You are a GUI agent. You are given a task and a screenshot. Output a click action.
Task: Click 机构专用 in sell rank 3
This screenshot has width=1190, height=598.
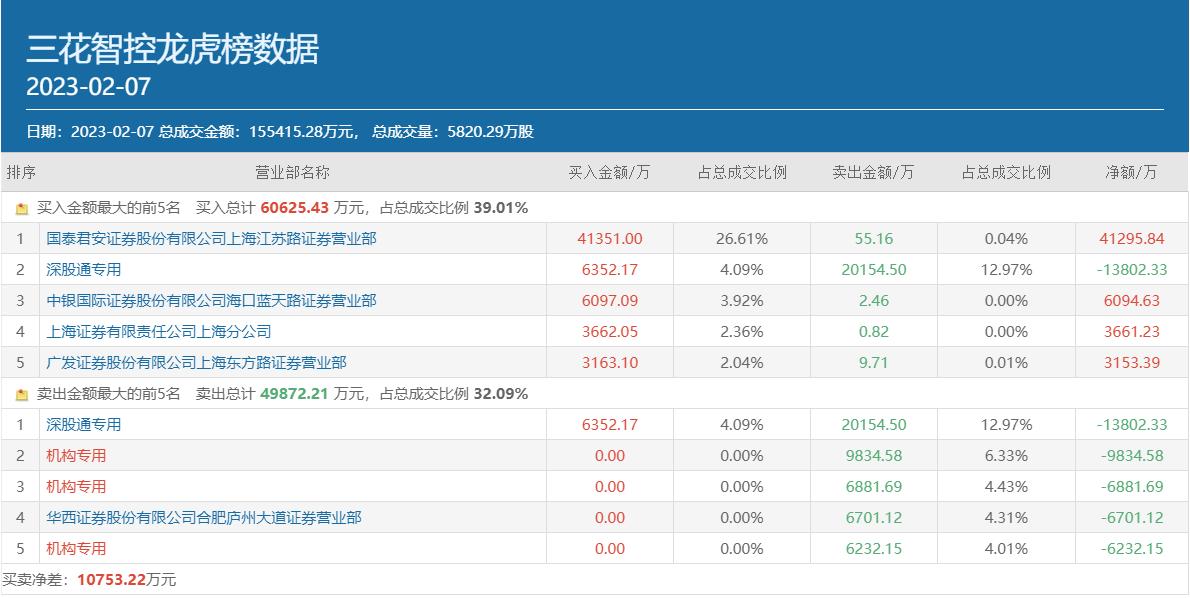[76, 487]
